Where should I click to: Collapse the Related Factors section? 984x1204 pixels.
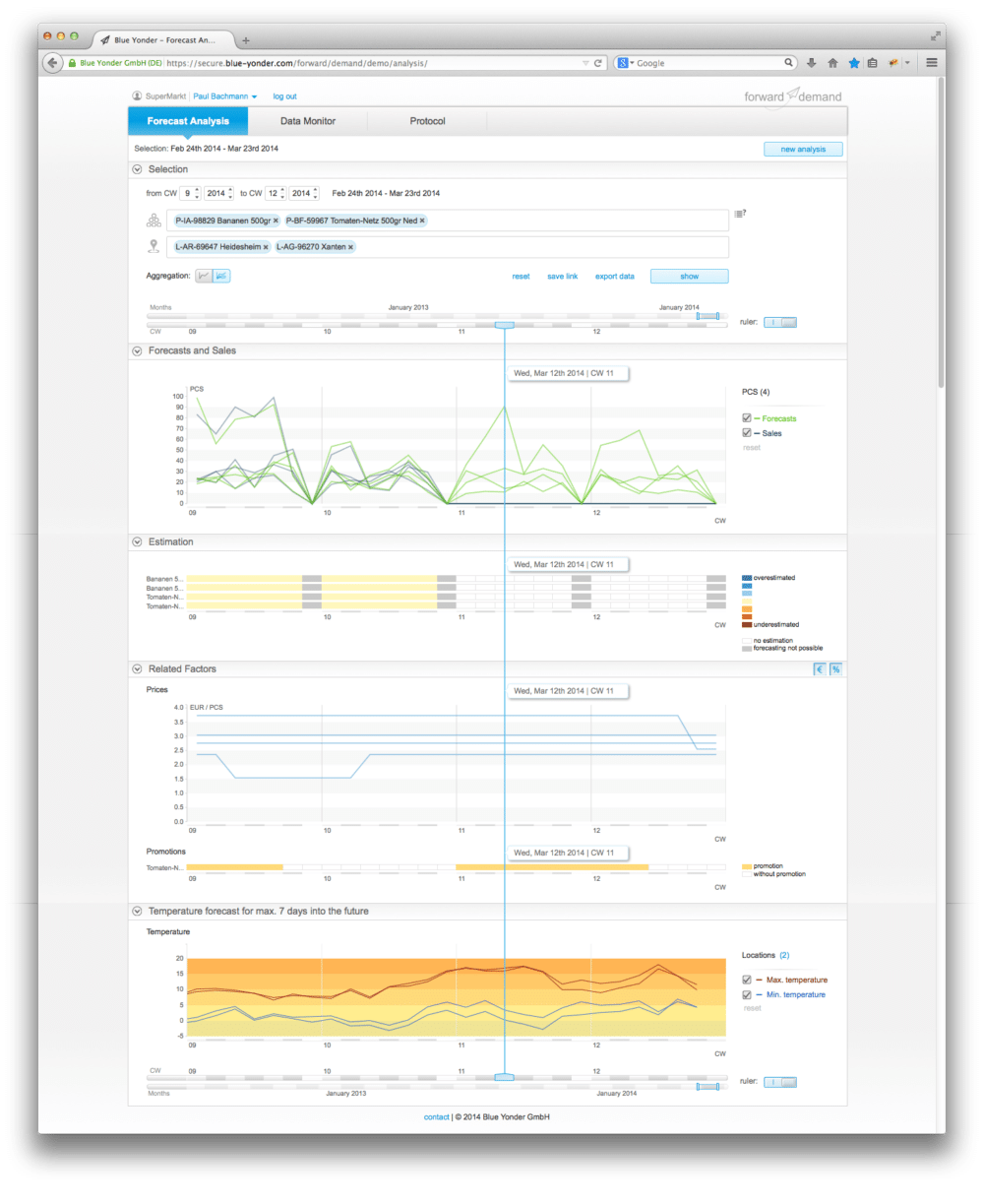[137, 669]
